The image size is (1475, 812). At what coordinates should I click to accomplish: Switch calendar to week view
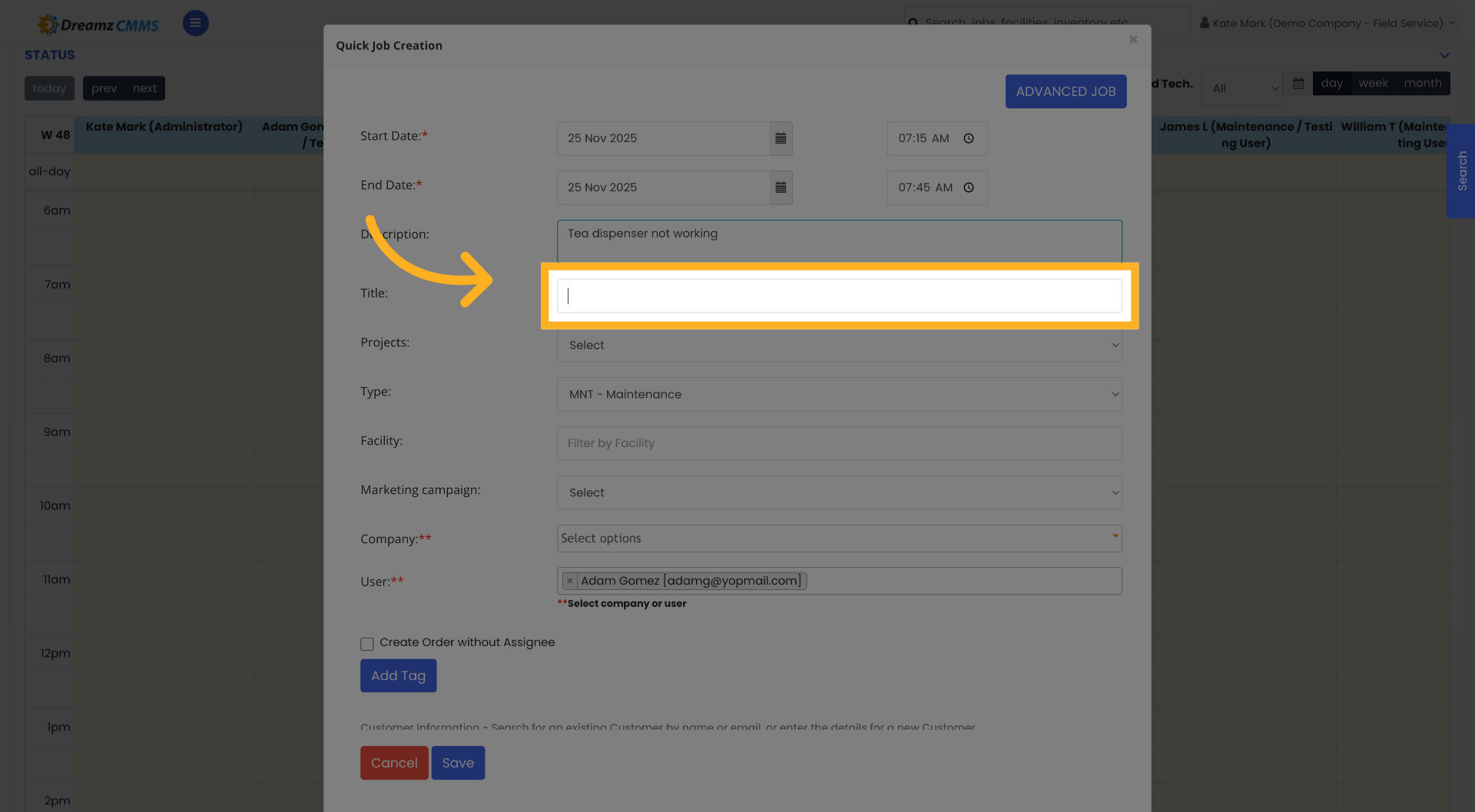(x=1373, y=83)
